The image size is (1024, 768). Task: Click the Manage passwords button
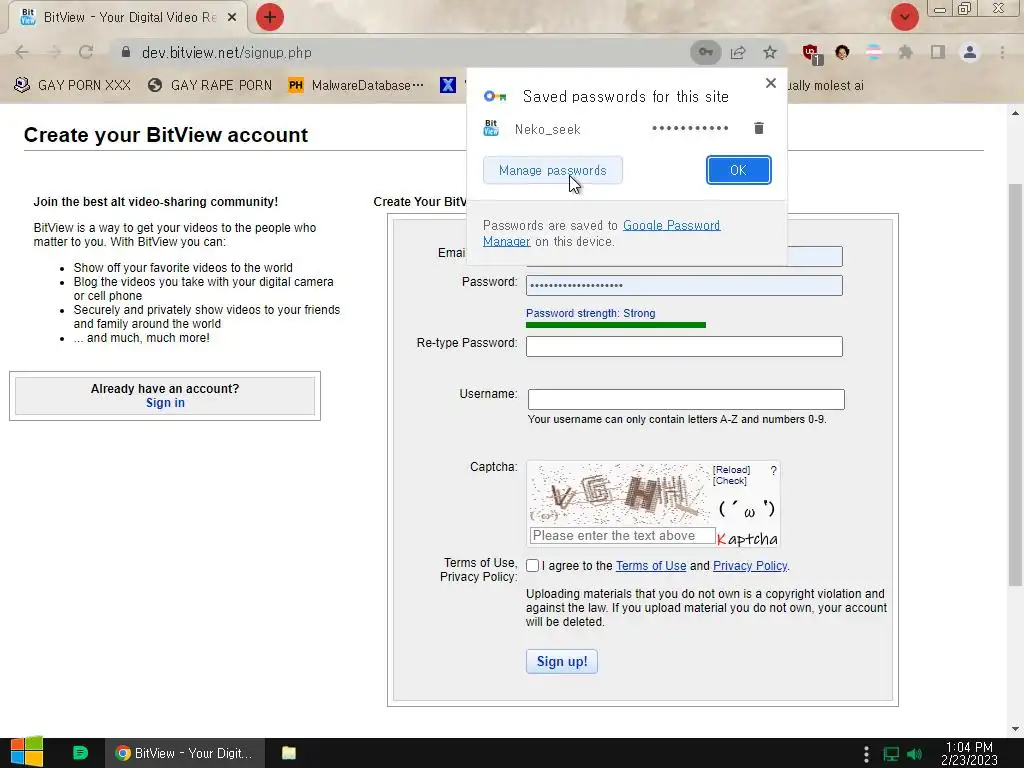click(552, 170)
